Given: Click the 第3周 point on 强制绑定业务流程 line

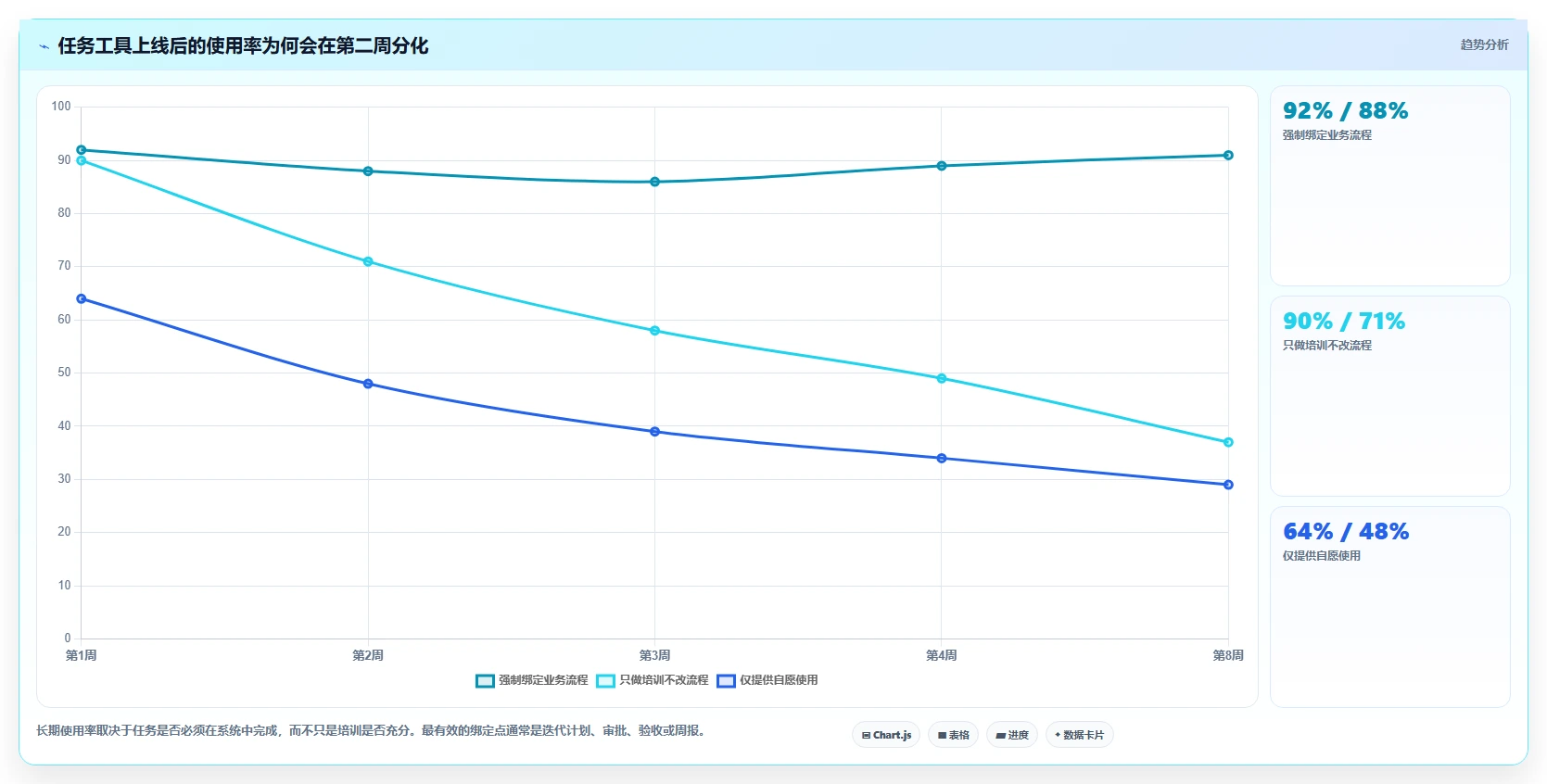Looking at the screenshot, I should [x=654, y=182].
